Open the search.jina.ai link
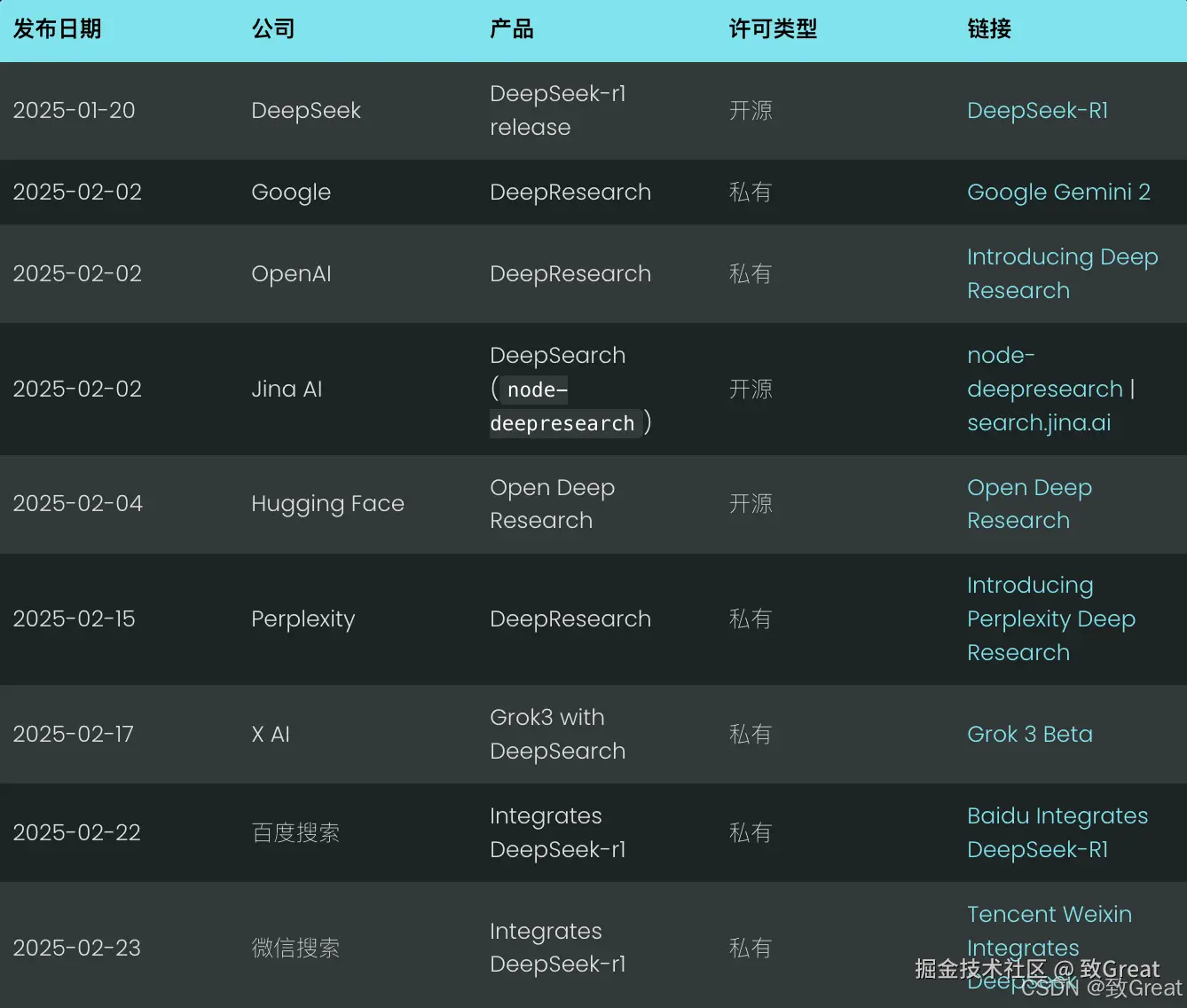Viewport: 1187px width, 1008px height. [1039, 422]
